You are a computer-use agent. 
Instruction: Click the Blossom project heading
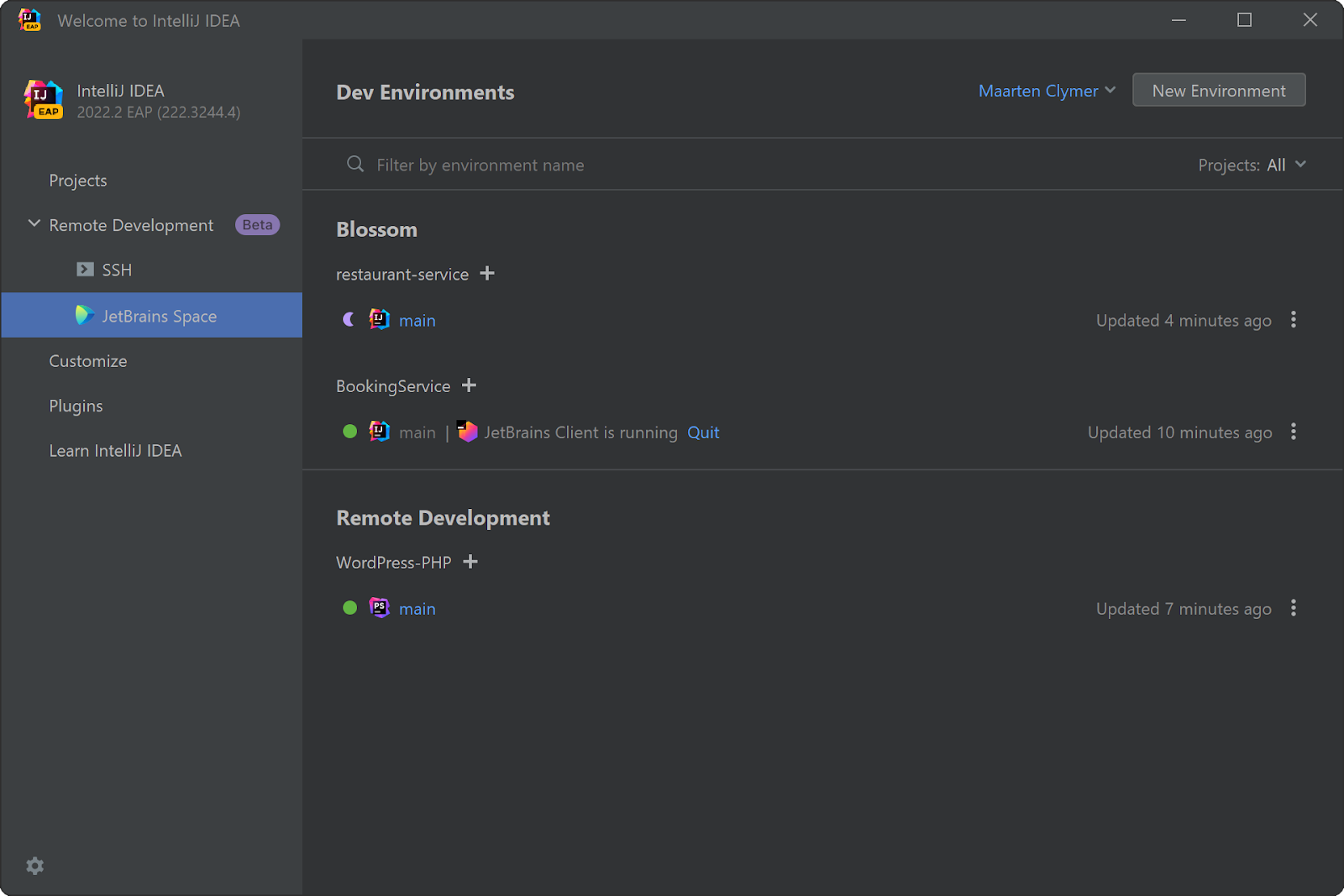[x=376, y=229]
